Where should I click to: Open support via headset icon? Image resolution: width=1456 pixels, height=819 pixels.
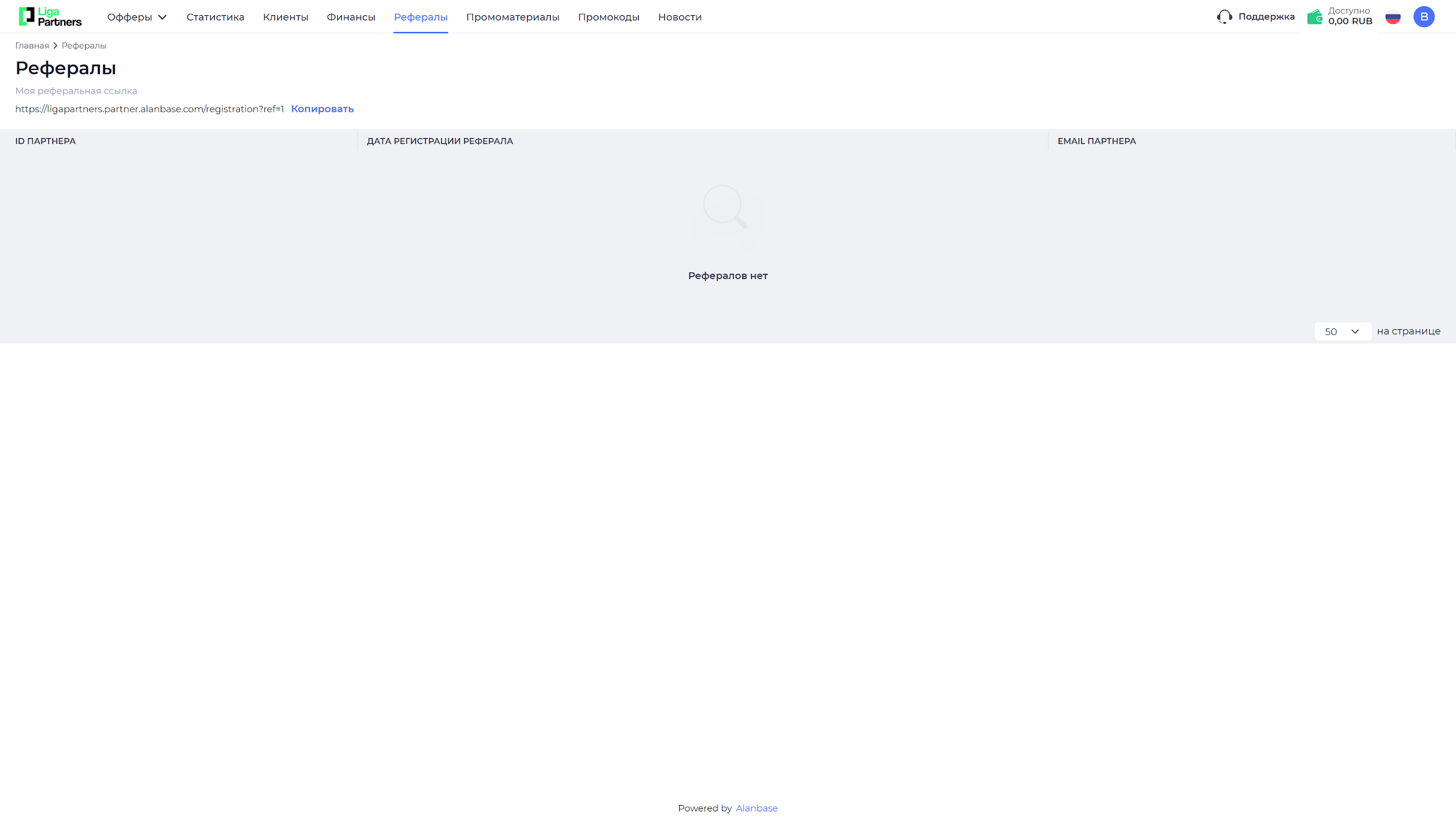(1224, 17)
